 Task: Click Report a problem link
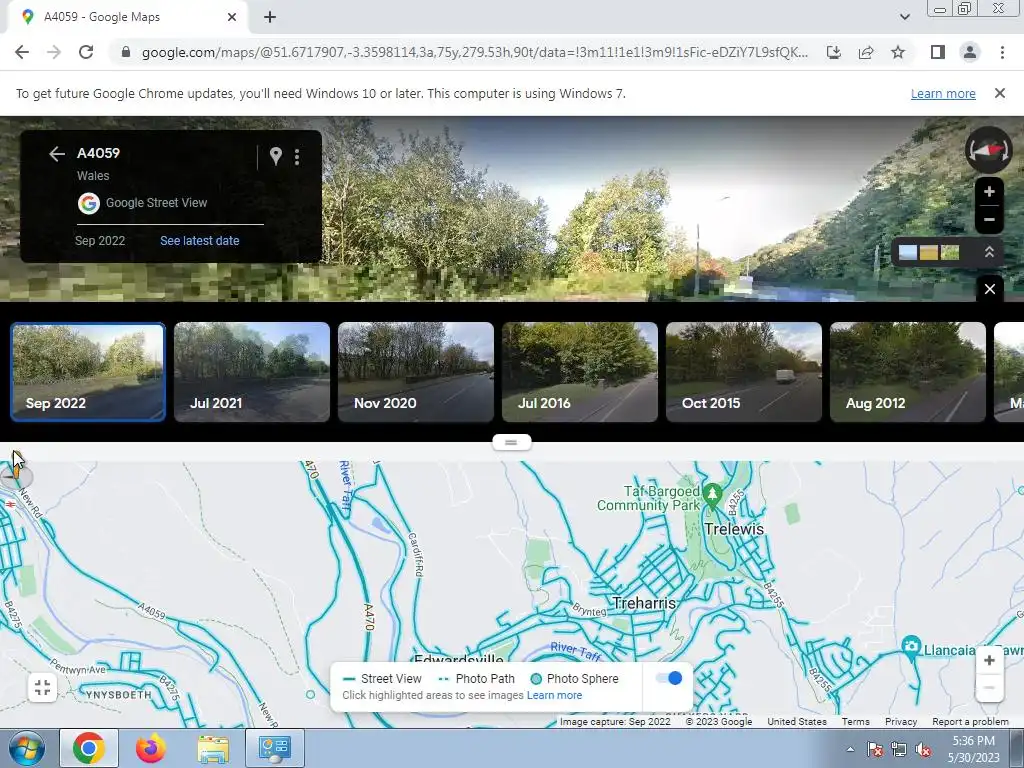click(970, 722)
